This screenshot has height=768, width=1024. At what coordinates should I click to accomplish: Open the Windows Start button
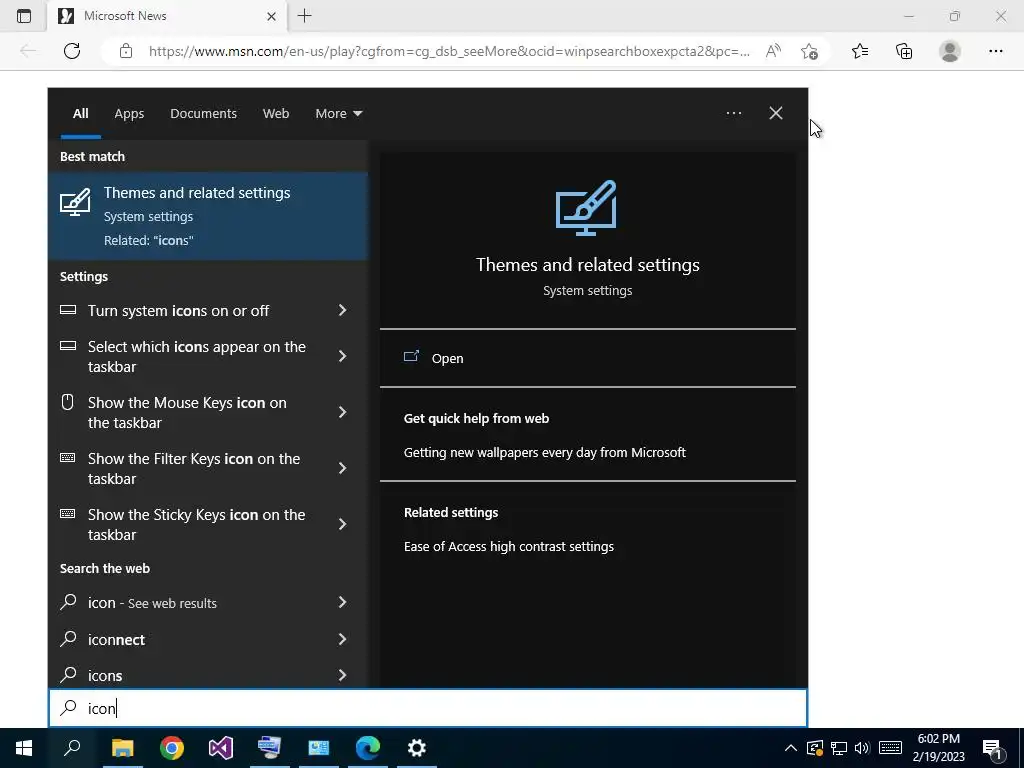click(x=24, y=748)
